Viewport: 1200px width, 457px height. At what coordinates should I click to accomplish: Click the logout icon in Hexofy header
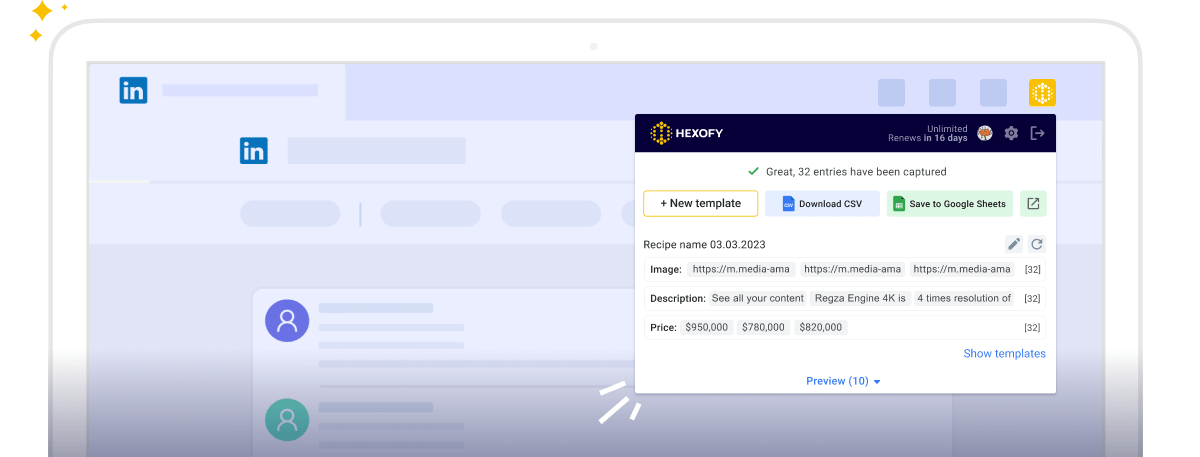[1037, 133]
